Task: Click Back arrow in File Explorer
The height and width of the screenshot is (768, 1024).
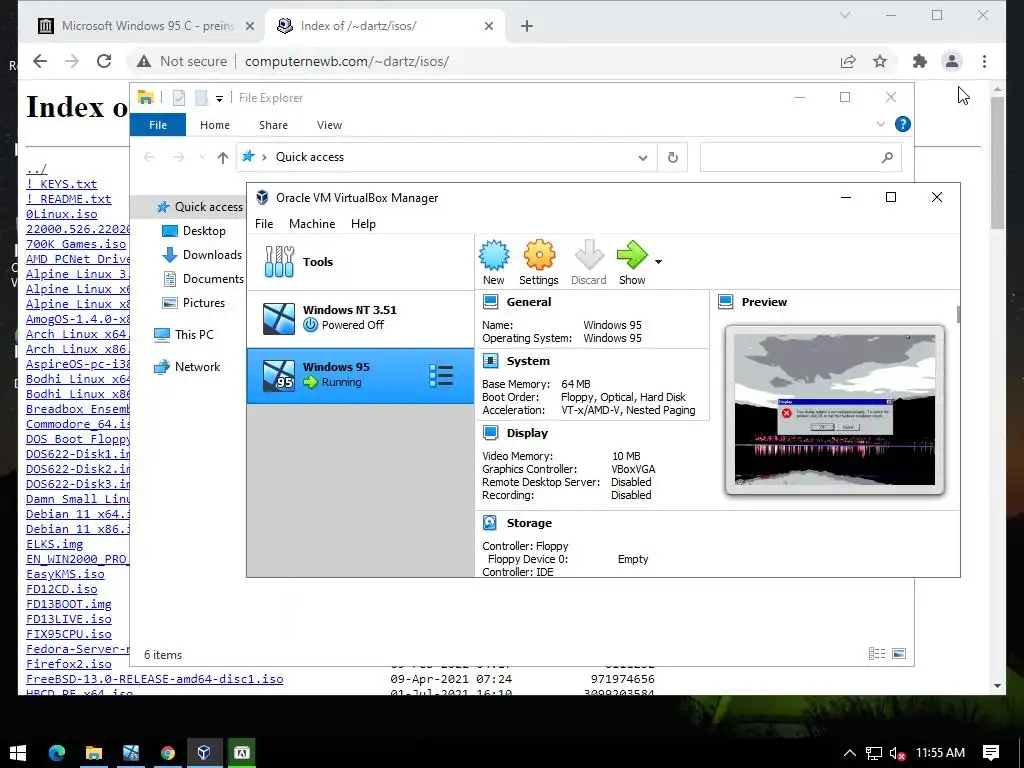Action: pyautogui.click(x=150, y=157)
